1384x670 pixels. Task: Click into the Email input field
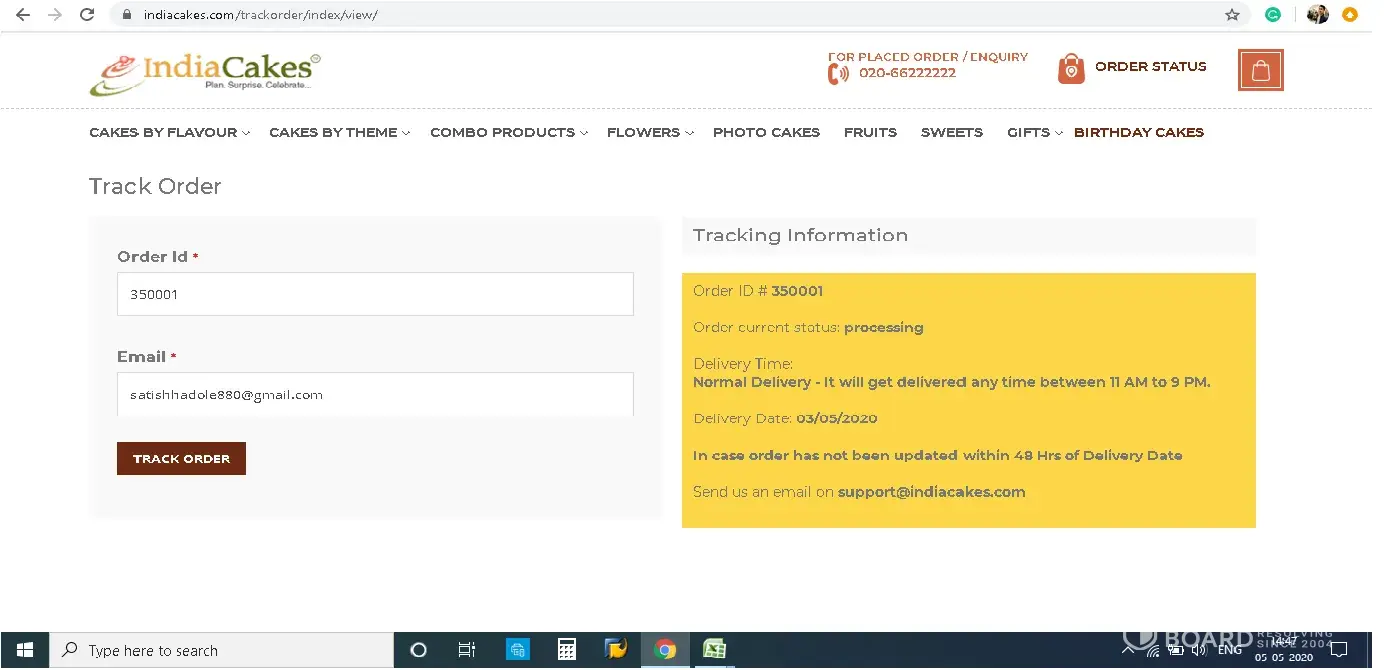pyautogui.click(x=375, y=395)
